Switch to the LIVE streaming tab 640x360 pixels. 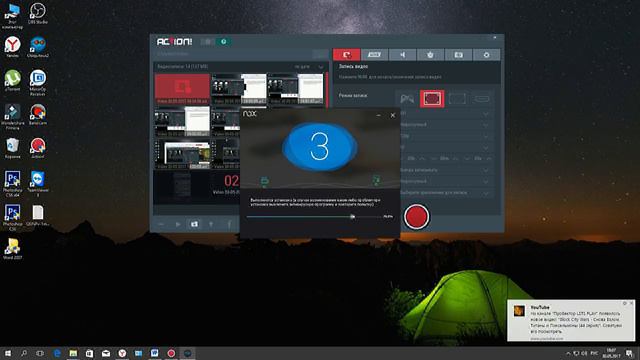coord(374,55)
